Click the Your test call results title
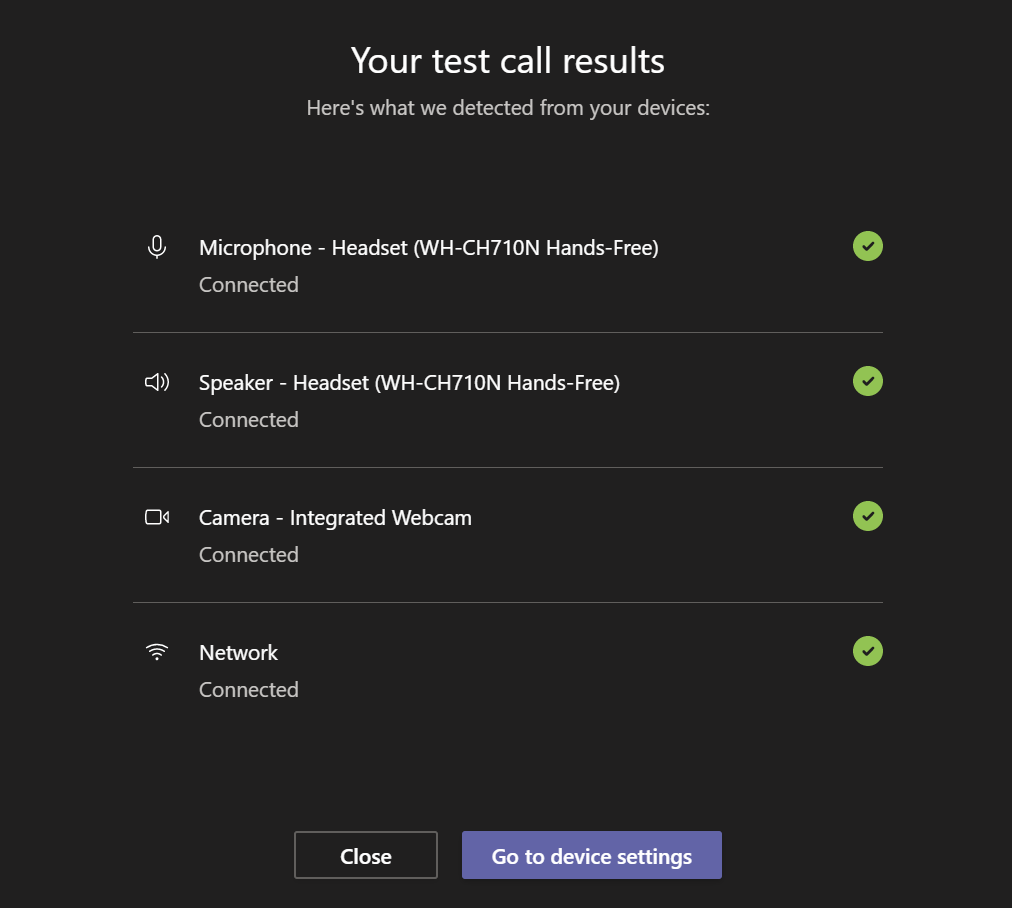 pos(506,61)
